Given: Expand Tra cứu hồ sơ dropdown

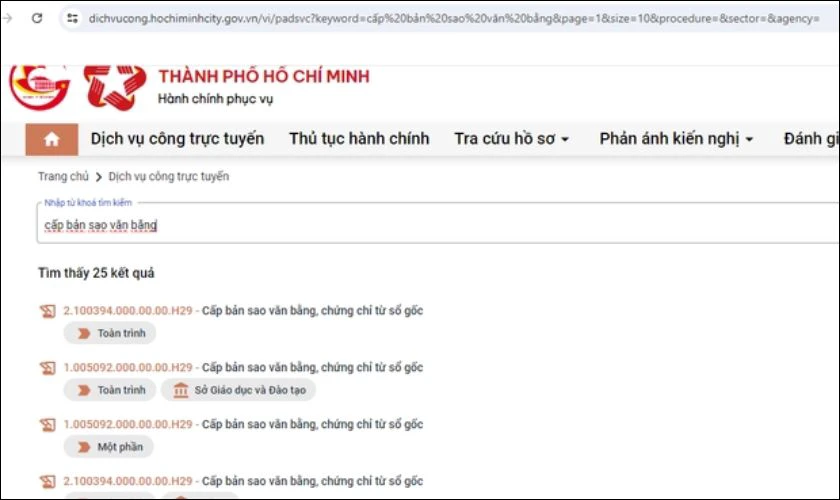Looking at the screenshot, I should 512,139.
